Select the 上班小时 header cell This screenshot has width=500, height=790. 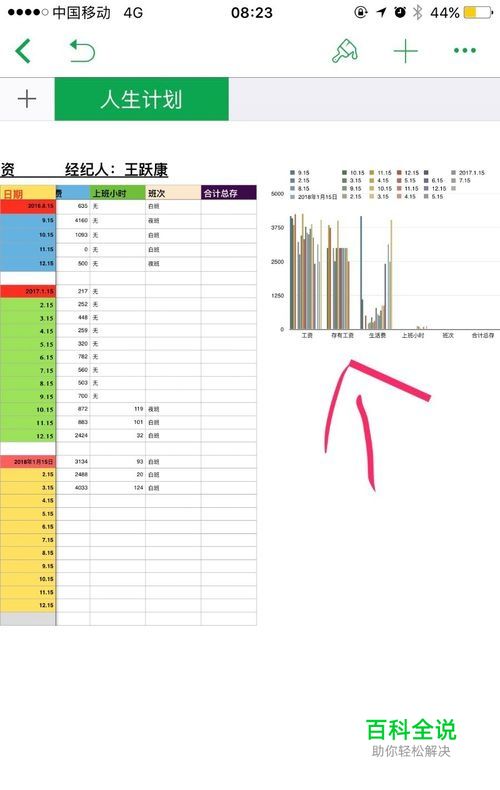[x=118, y=193]
